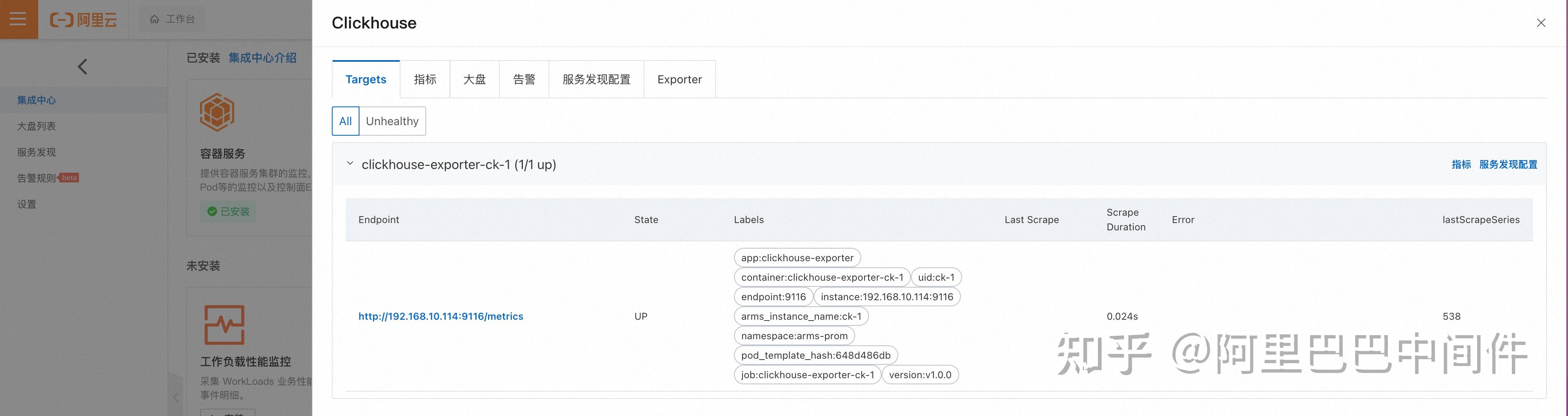
Task: Open the hamburger menu icon
Action: point(18,19)
